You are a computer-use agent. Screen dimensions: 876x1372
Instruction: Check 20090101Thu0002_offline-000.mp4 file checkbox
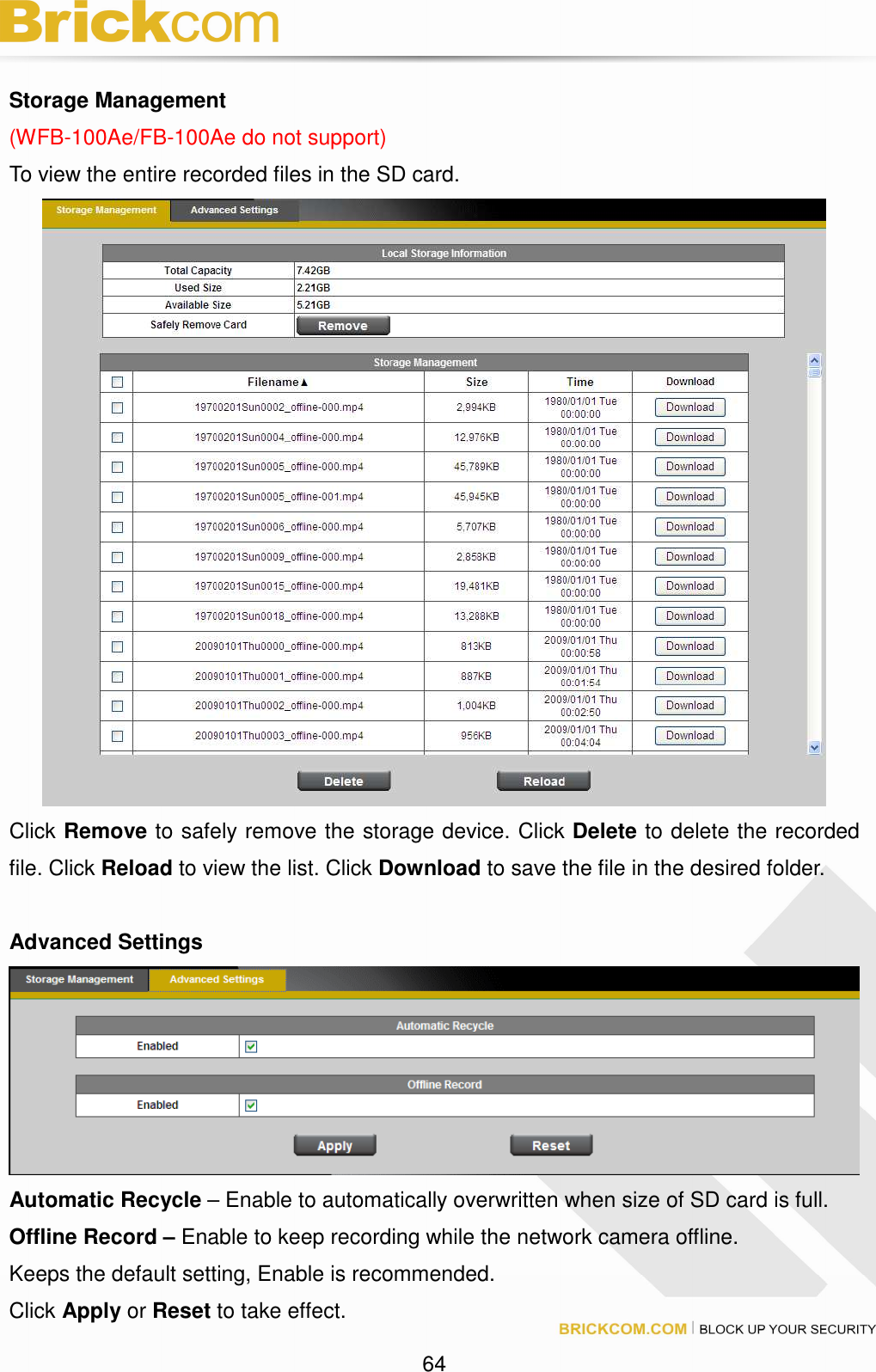pyautogui.click(x=118, y=706)
